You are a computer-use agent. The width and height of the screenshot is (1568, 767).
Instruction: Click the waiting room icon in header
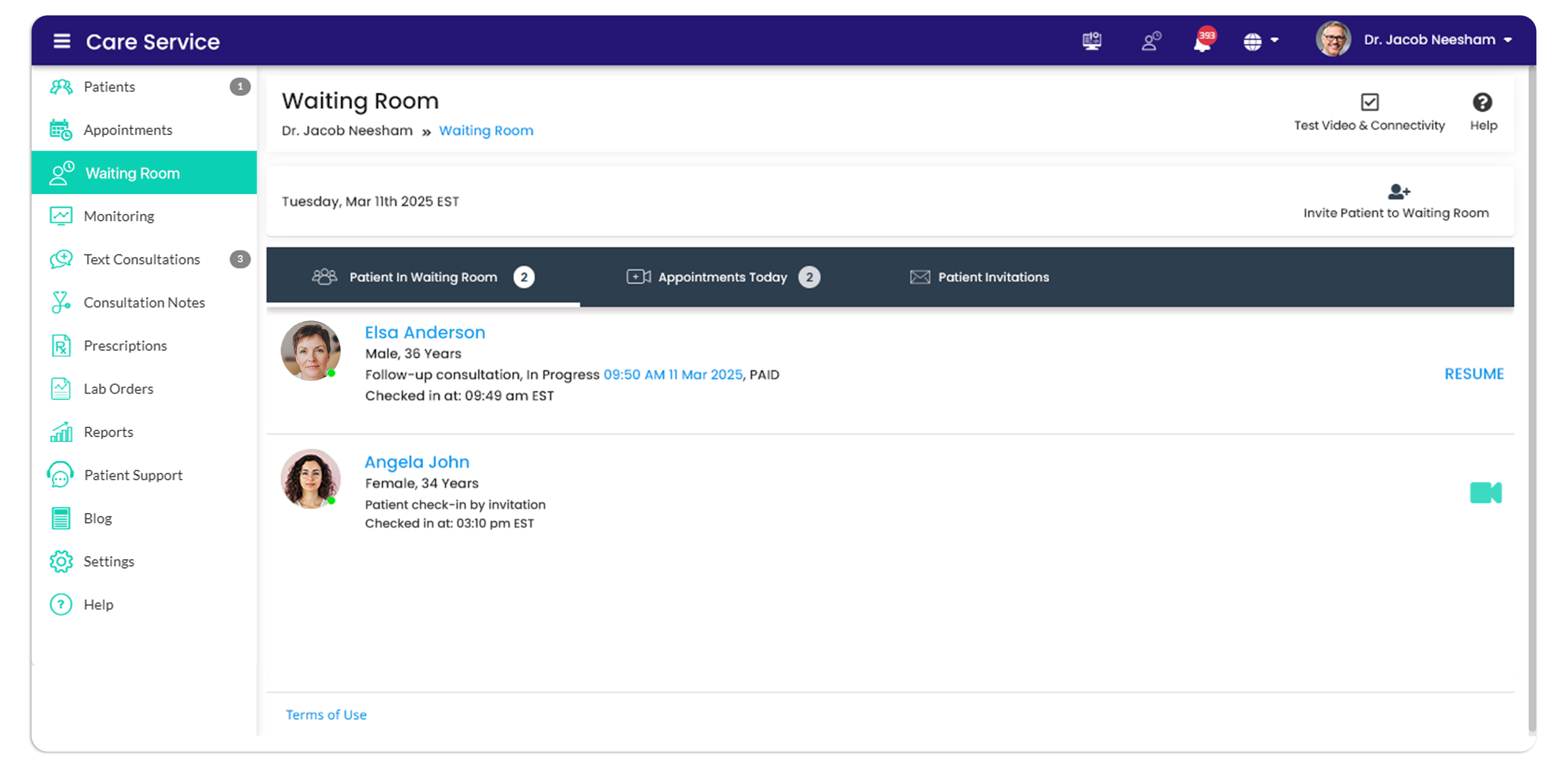(1151, 41)
